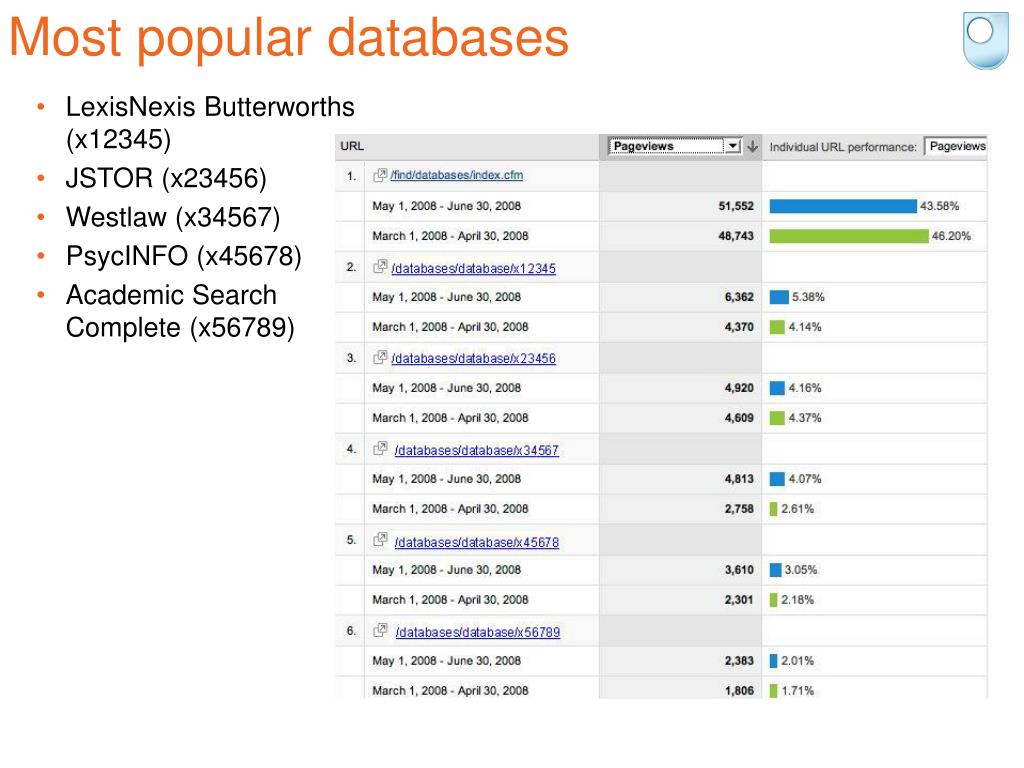Click the blue 5.38% performance bar

point(779,297)
